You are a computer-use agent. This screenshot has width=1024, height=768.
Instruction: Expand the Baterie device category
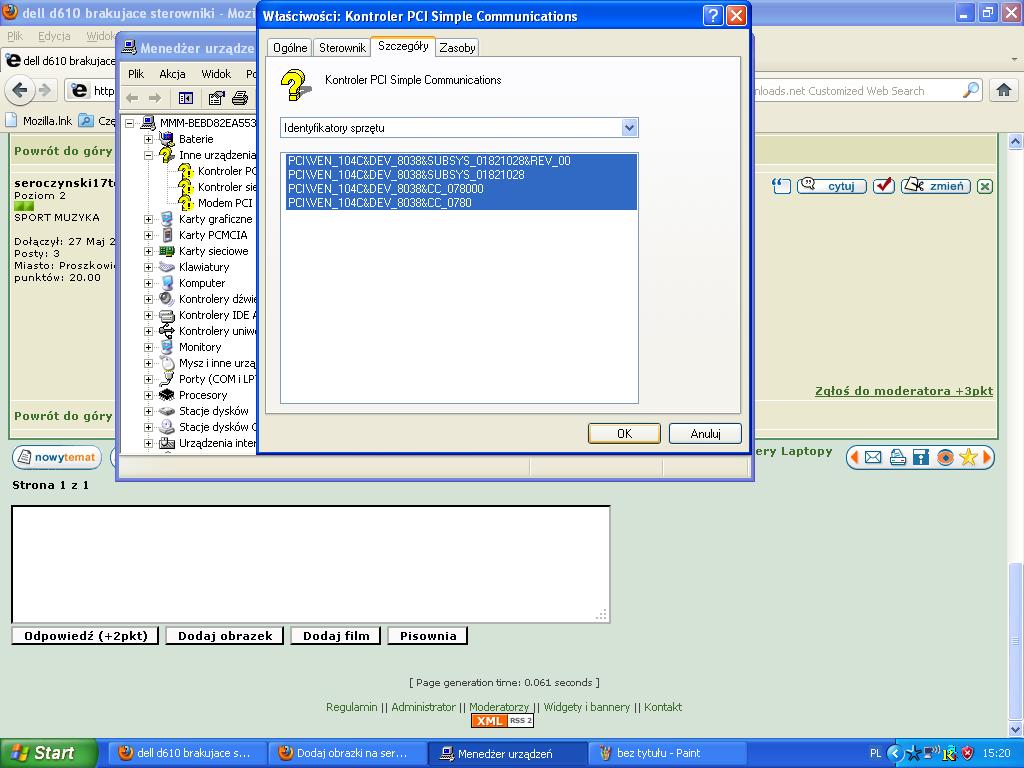click(x=148, y=139)
